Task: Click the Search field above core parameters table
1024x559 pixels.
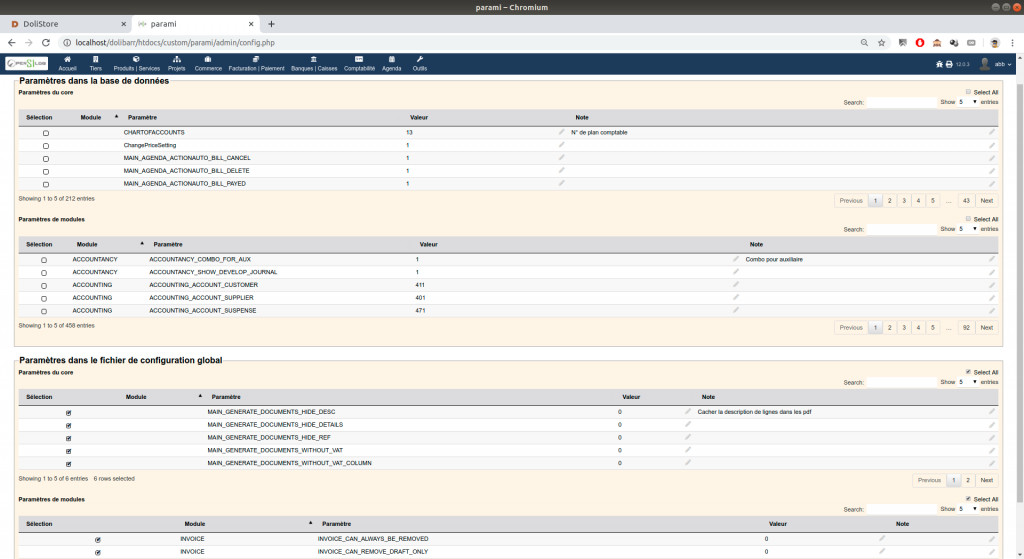Action: (900, 102)
